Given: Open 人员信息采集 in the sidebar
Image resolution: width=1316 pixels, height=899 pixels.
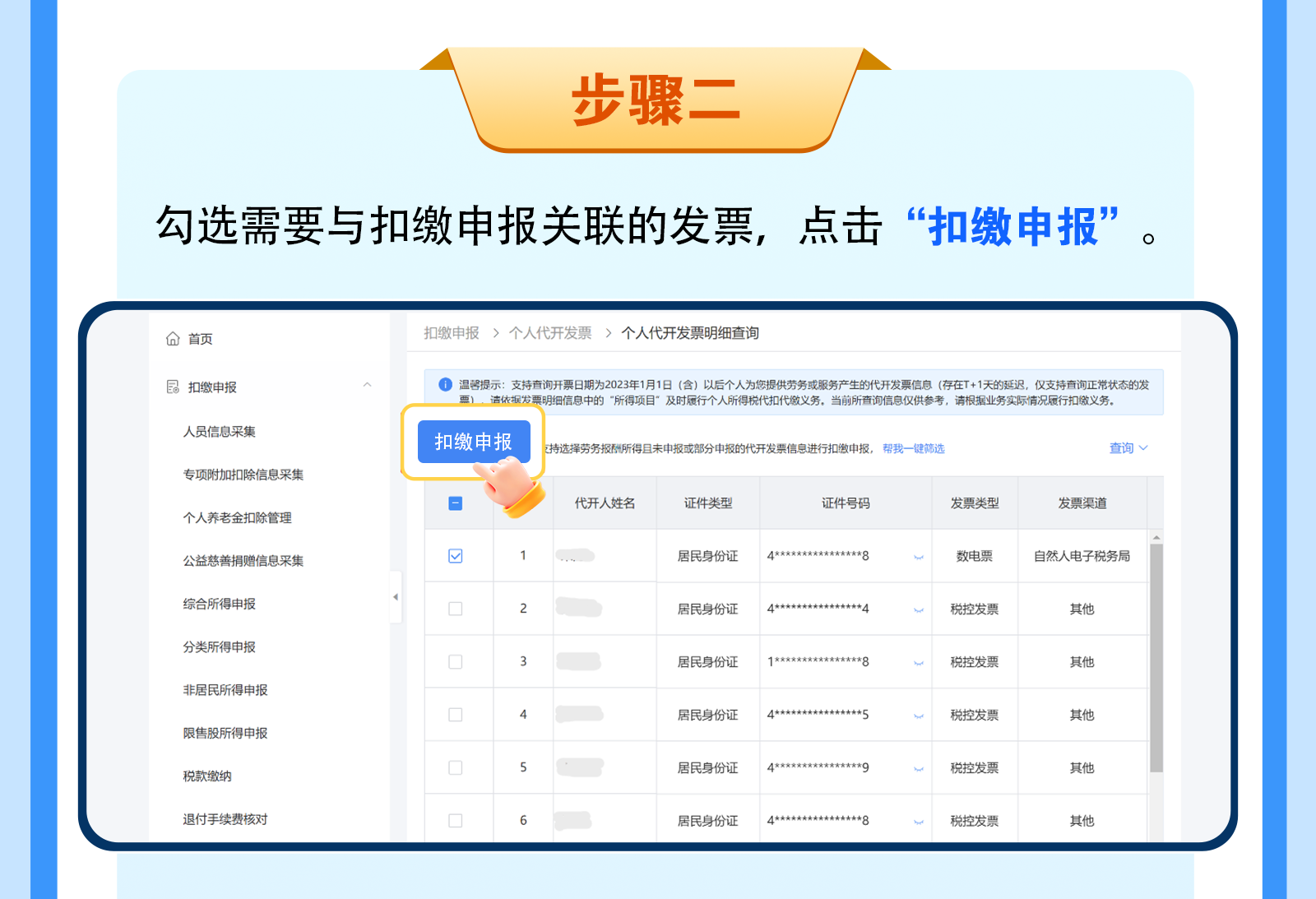Looking at the screenshot, I should 219,432.
